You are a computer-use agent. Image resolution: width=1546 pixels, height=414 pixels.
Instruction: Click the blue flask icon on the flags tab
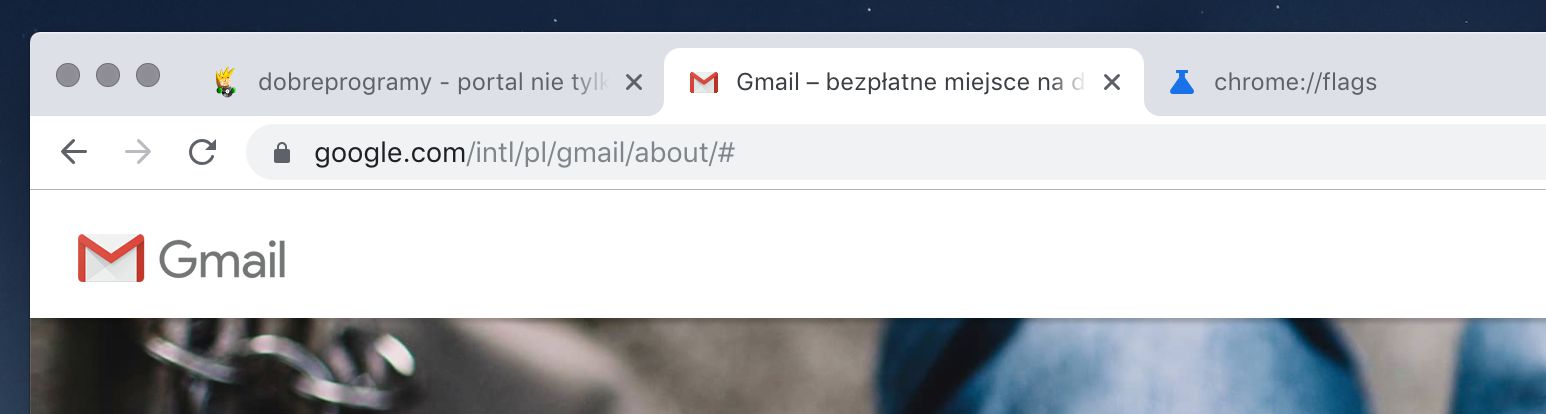(1182, 82)
